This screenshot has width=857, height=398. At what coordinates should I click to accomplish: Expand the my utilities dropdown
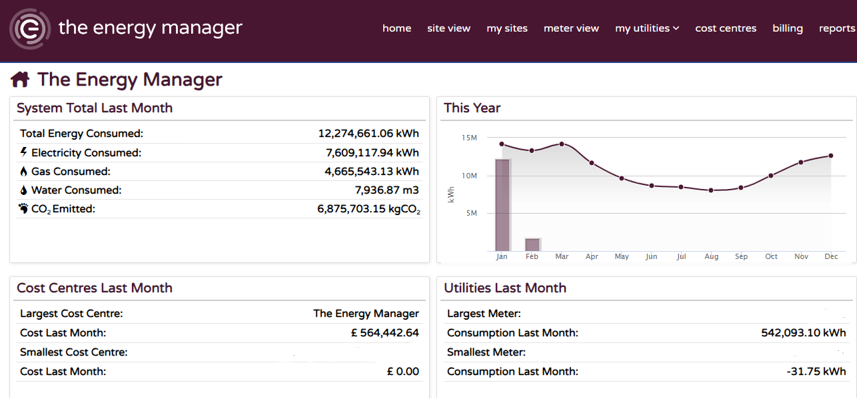coord(647,28)
